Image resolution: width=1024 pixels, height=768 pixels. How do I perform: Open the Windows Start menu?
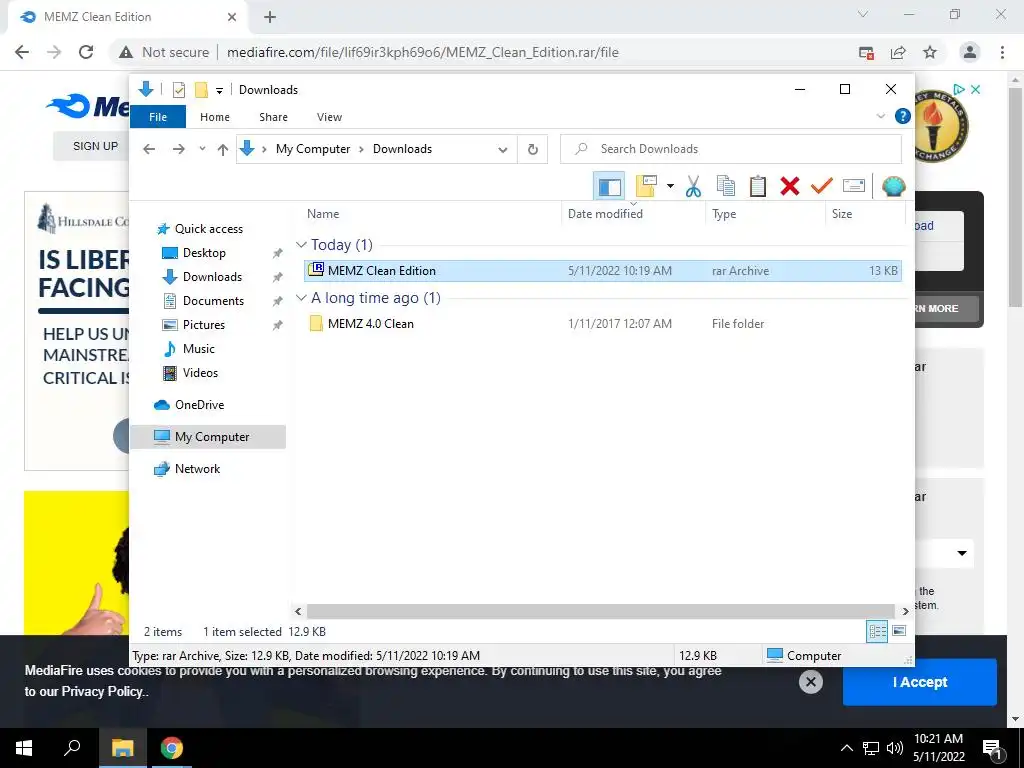pyautogui.click(x=24, y=748)
